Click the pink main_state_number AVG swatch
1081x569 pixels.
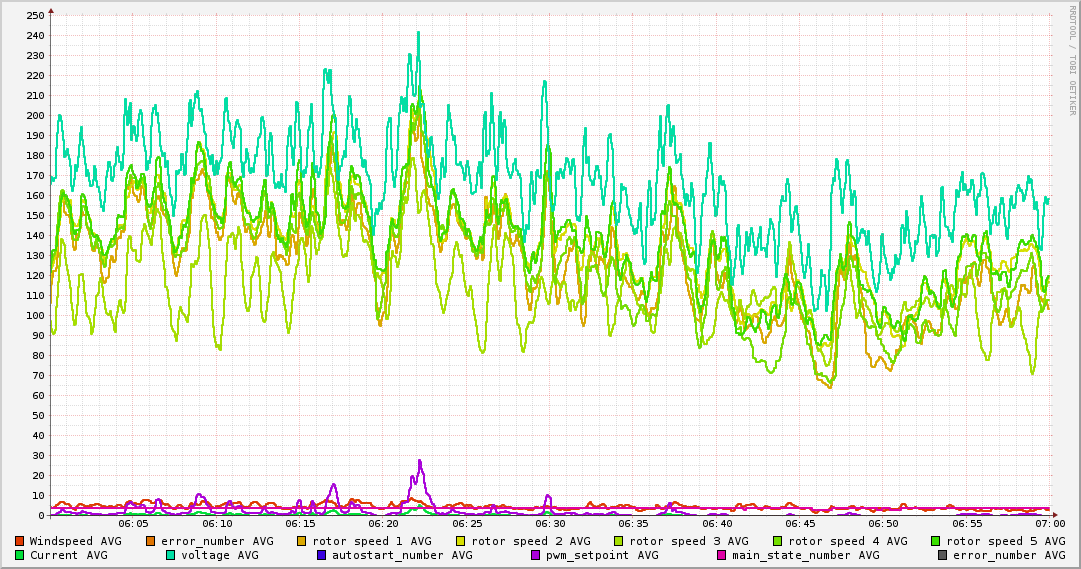pos(722,555)
